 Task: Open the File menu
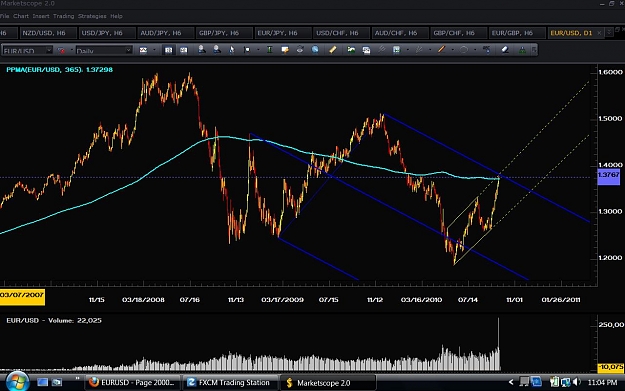[x=4, y=16]
